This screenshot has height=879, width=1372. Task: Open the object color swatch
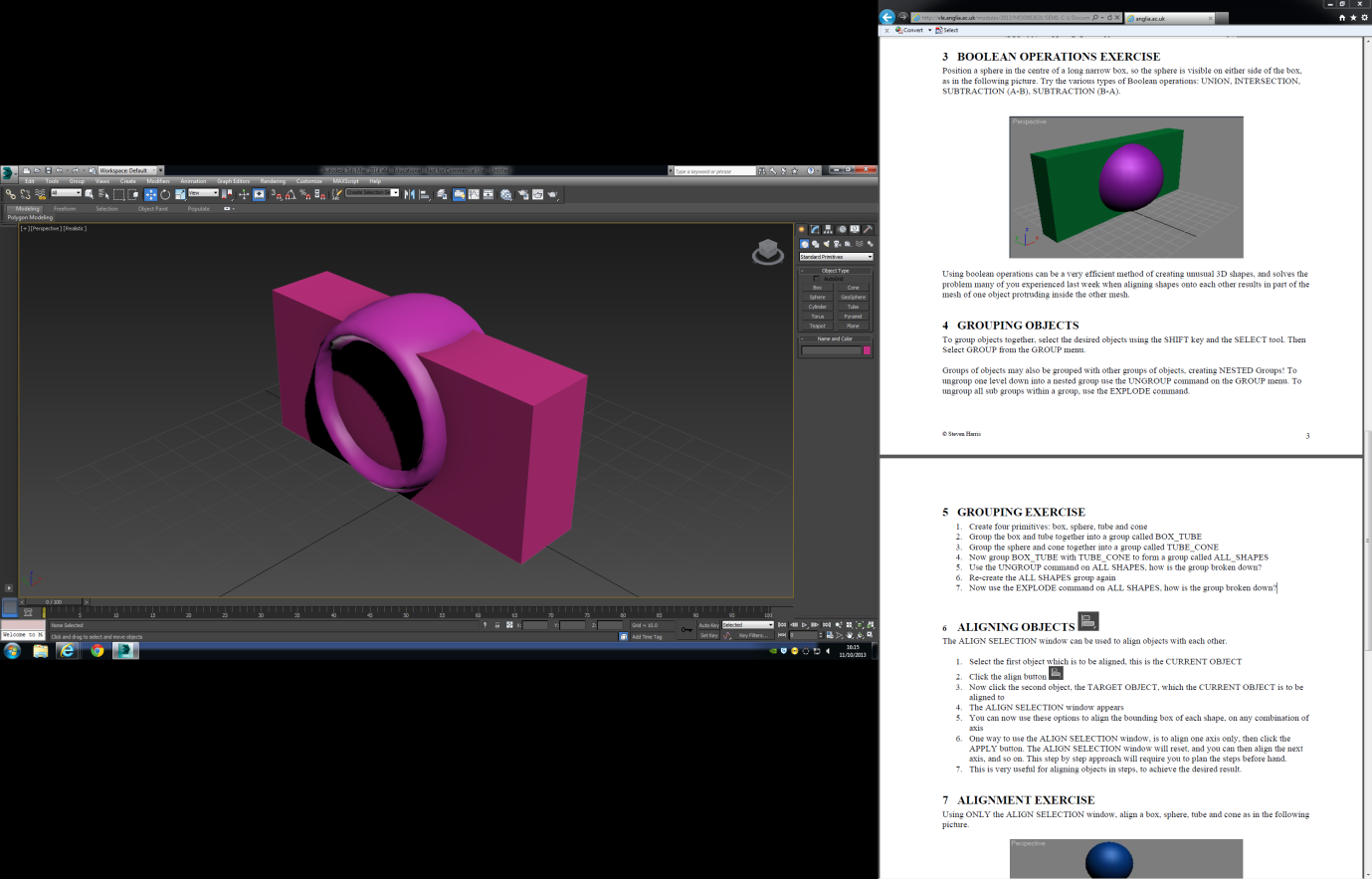tap(865, 350)
